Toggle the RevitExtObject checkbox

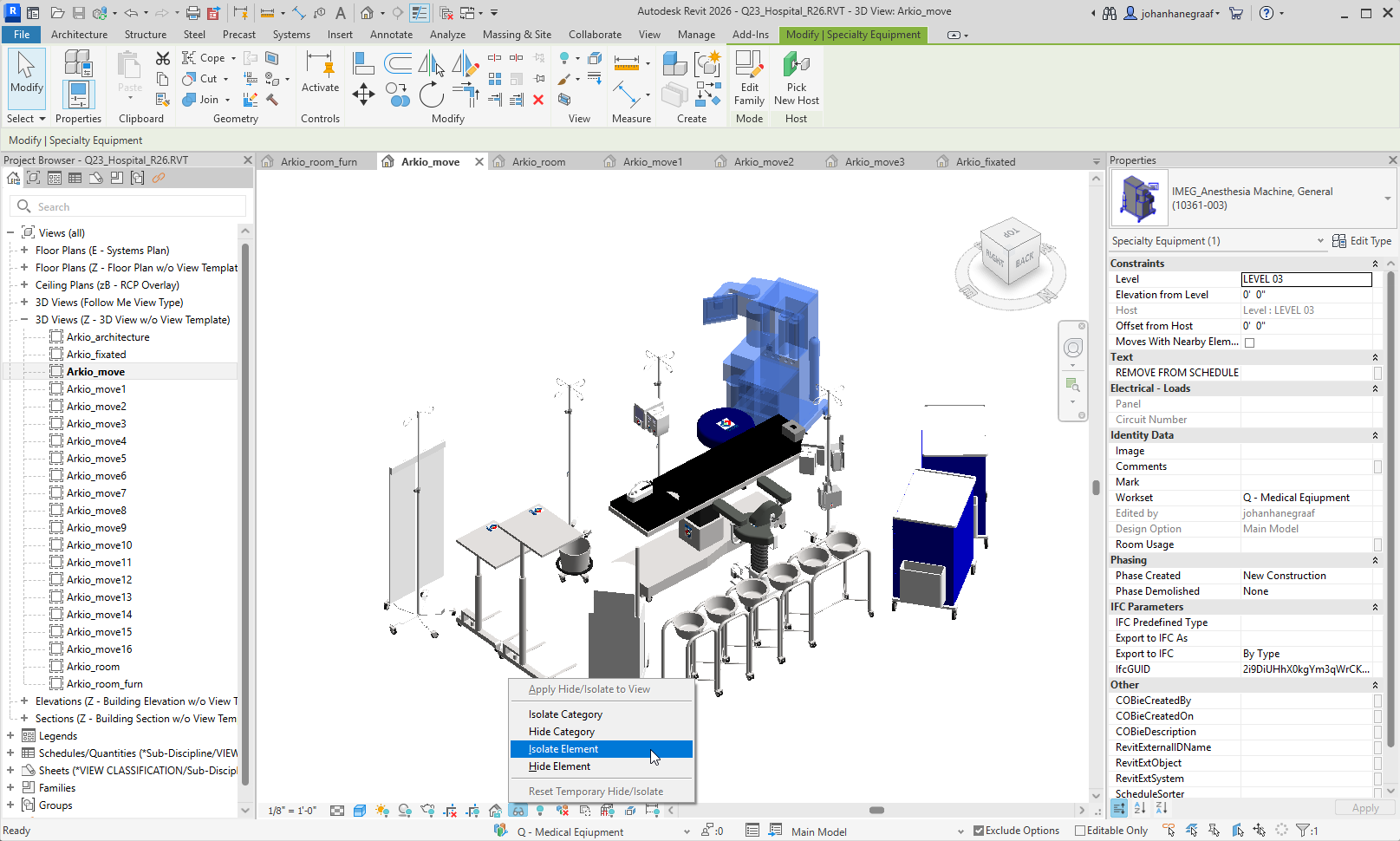pos(1377,763)
